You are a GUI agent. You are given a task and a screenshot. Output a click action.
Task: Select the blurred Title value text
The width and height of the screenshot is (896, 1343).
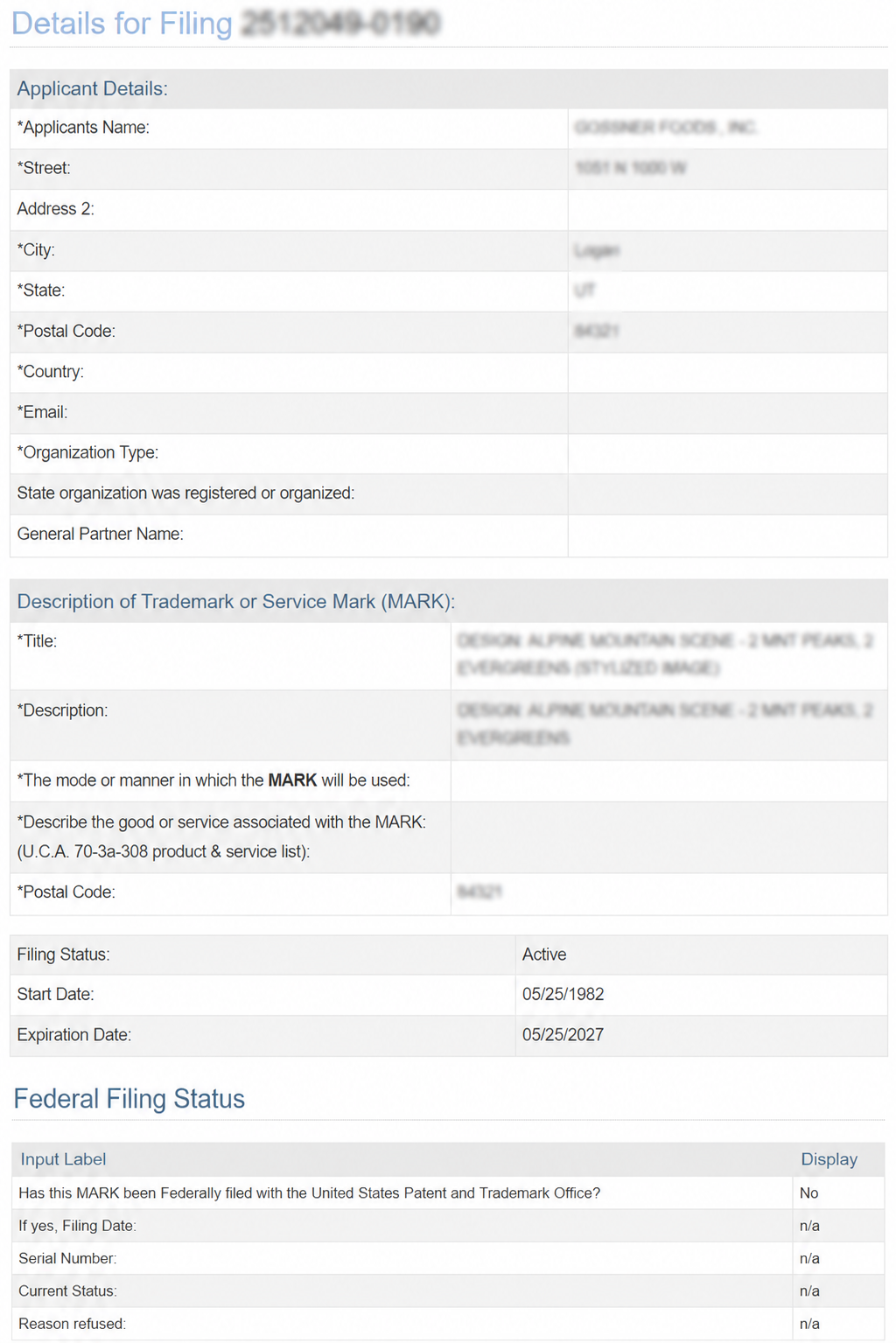coord(665,654)
